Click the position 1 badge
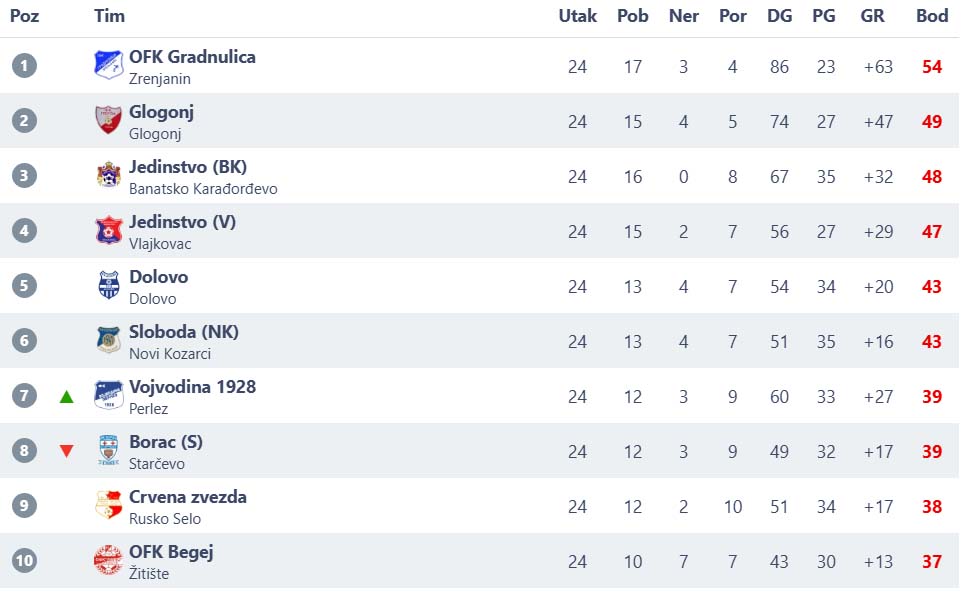Image resolution: width=968 pixels, height=594 pixels. click(x=24, y=66)
